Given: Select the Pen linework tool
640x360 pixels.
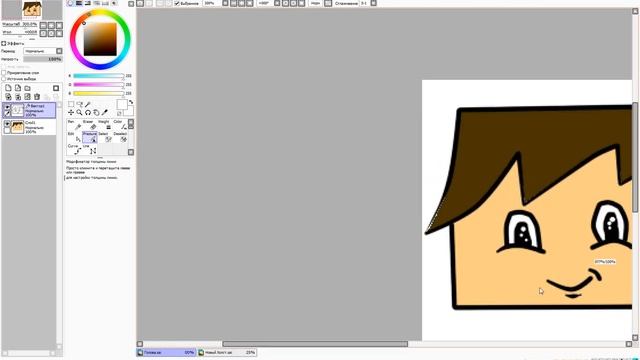Looking at the screenshot, I should pyautogui.click(x=74, y=124).
